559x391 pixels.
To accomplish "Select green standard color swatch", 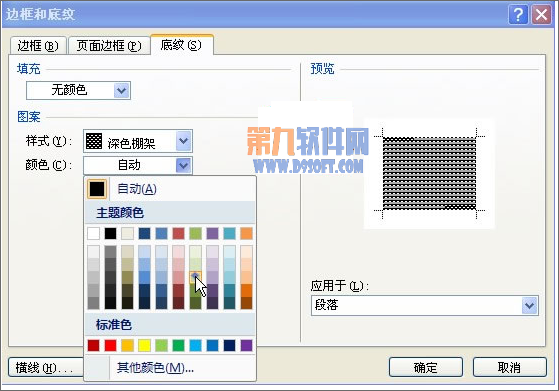I will (179, 345).
